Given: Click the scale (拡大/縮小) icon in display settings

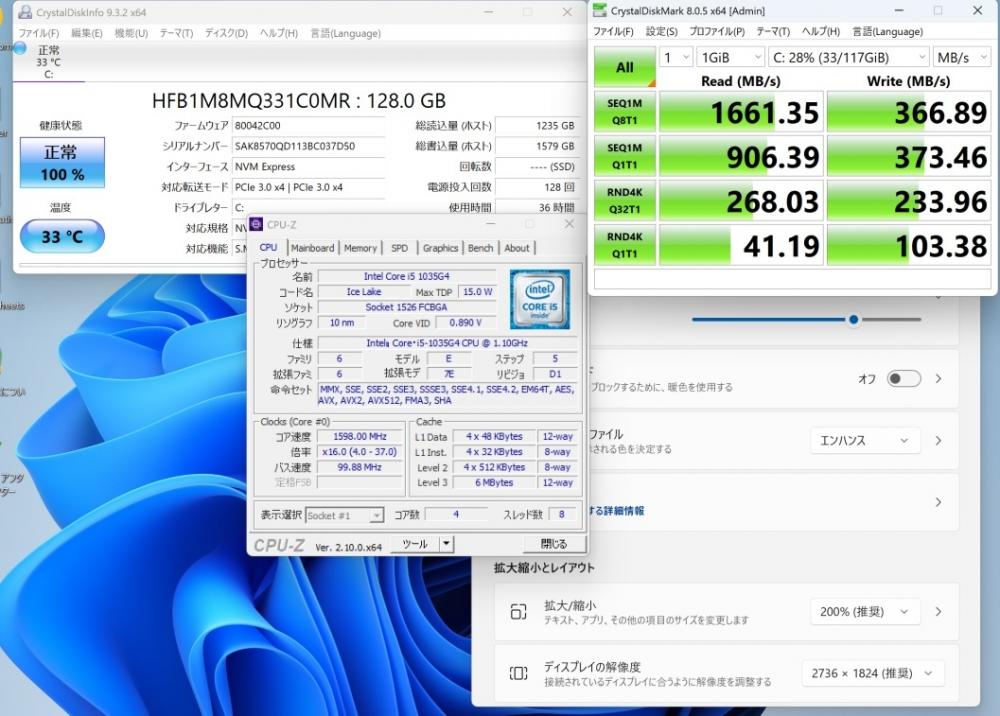Looking at the screenshot, I should click(518, 612).
